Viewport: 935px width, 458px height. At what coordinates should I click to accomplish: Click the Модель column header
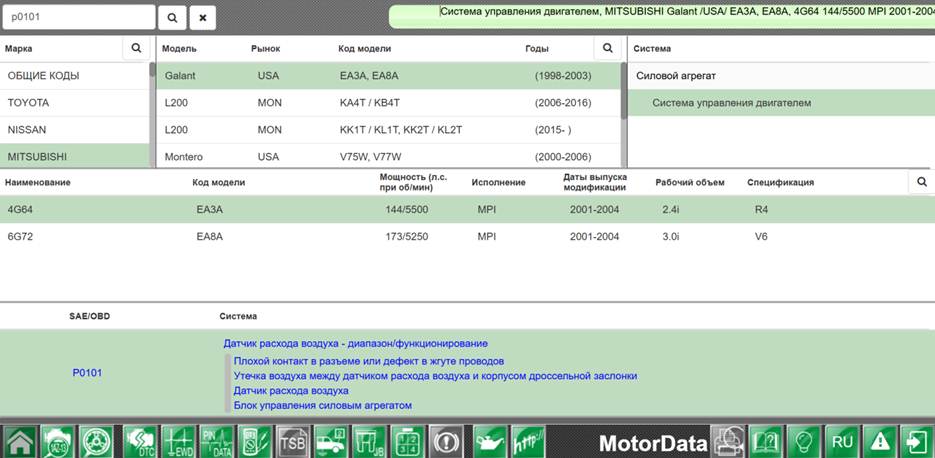pos(179,49)
